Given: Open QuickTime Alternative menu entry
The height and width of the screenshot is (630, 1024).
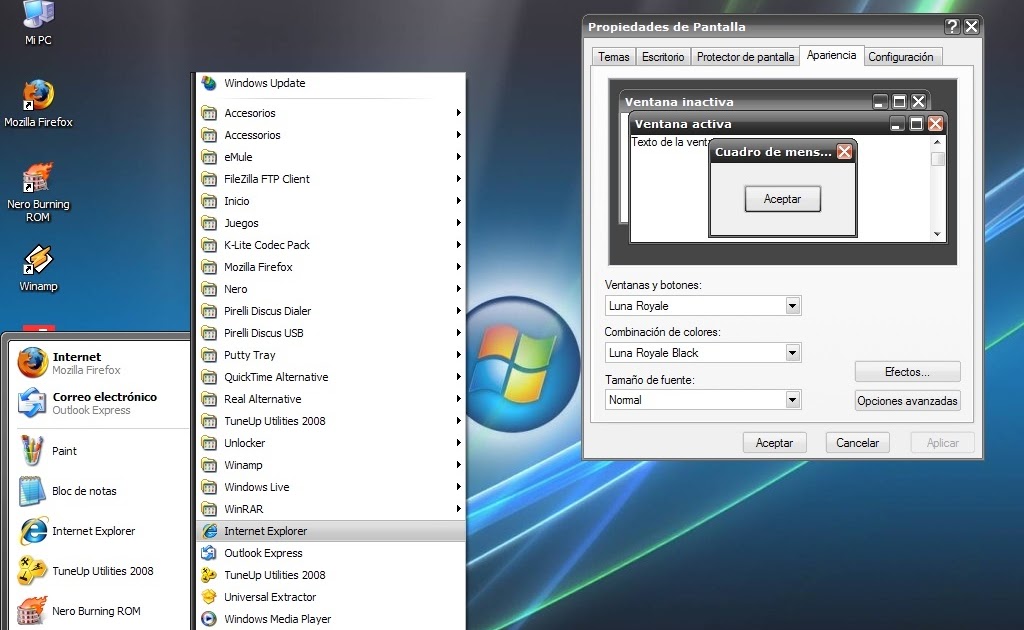Looking at the screenshot, I should coord(330,377).
